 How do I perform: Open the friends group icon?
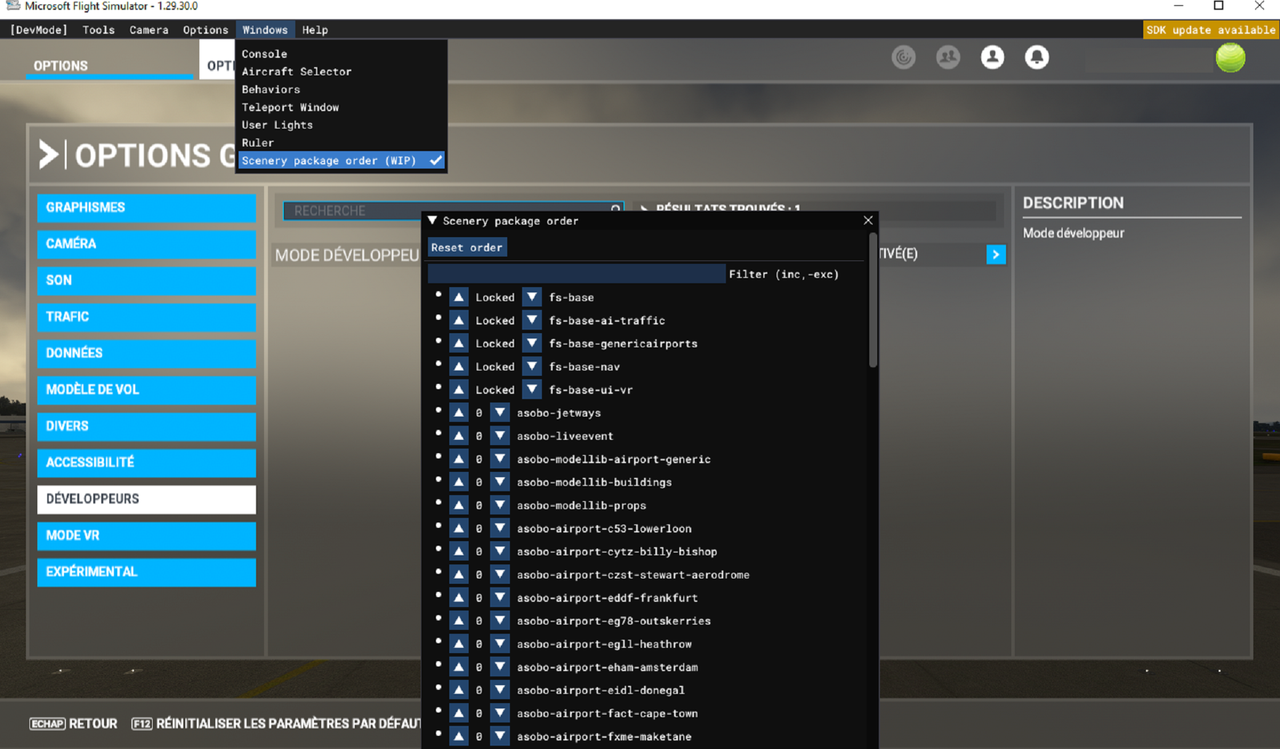[948, 57]
